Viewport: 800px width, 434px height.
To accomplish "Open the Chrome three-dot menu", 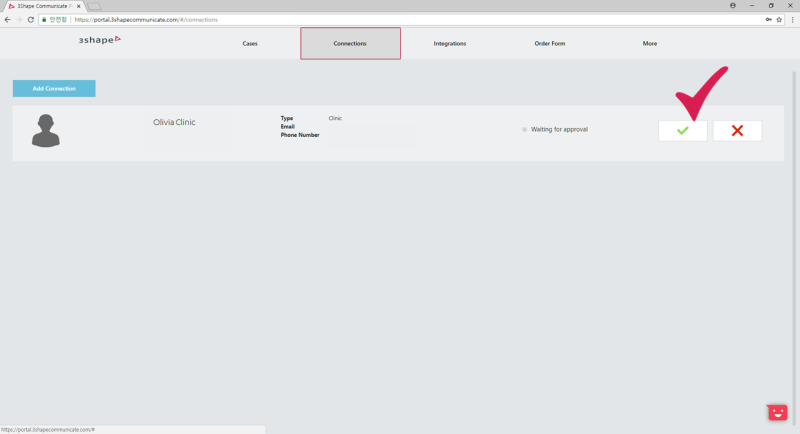I will coord(792,19).
